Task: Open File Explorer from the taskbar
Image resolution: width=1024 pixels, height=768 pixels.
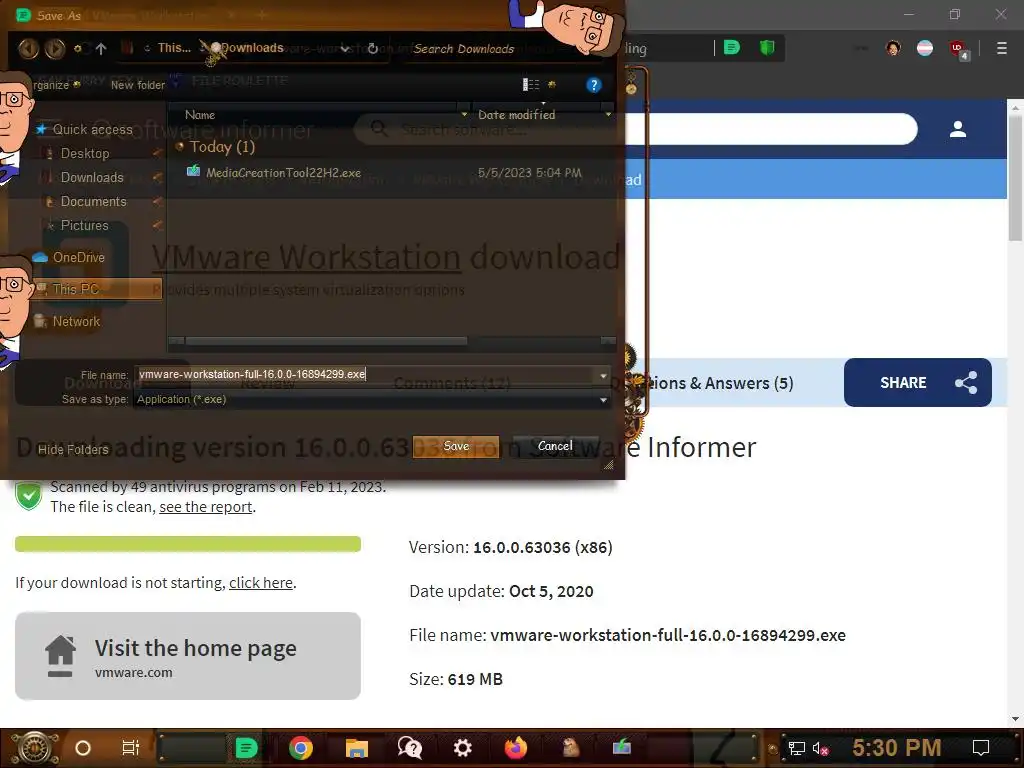Action: click(x=357, y=748)
